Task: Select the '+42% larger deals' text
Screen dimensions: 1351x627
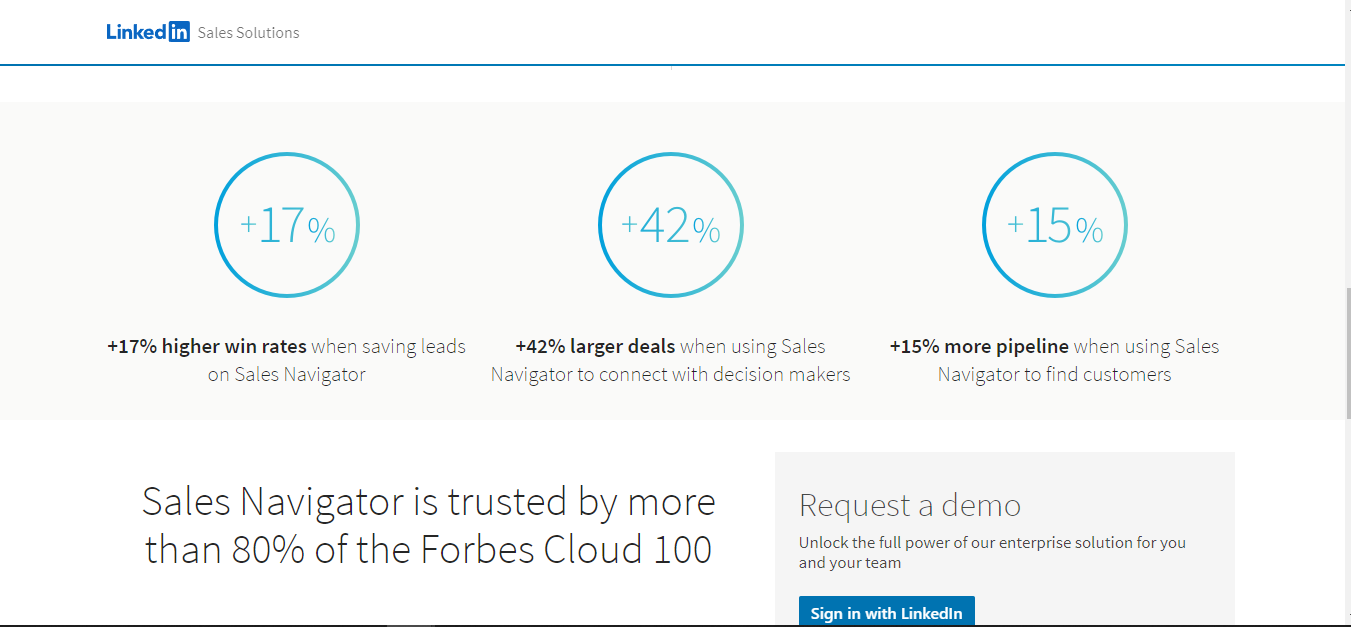Action: (595, 347)
